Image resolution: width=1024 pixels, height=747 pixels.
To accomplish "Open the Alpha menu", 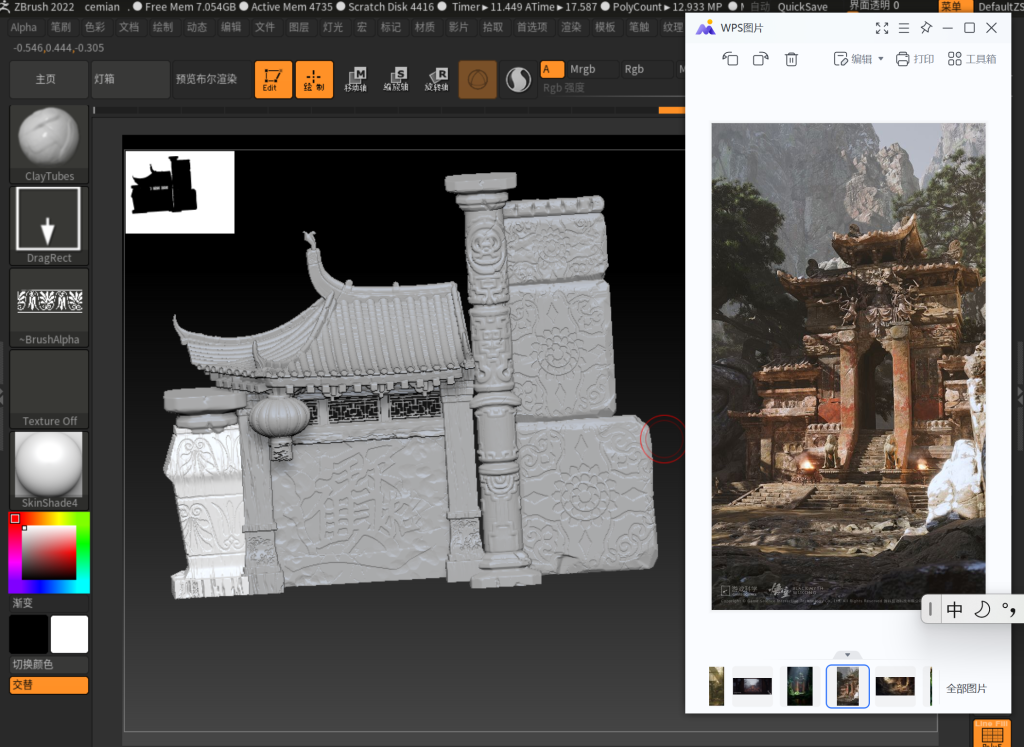I will pyautogui.click(x=24, y=27).
